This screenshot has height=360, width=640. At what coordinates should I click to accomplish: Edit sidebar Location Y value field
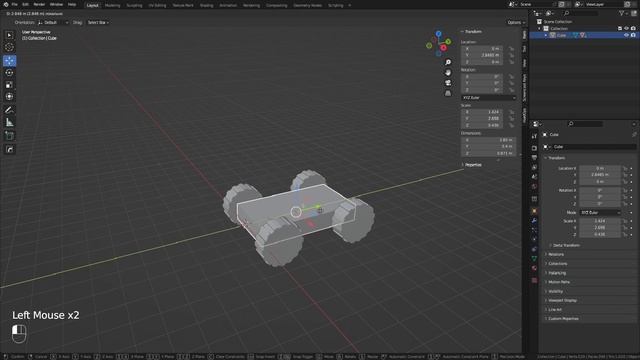pyautogui.click(x=482, y=55)
